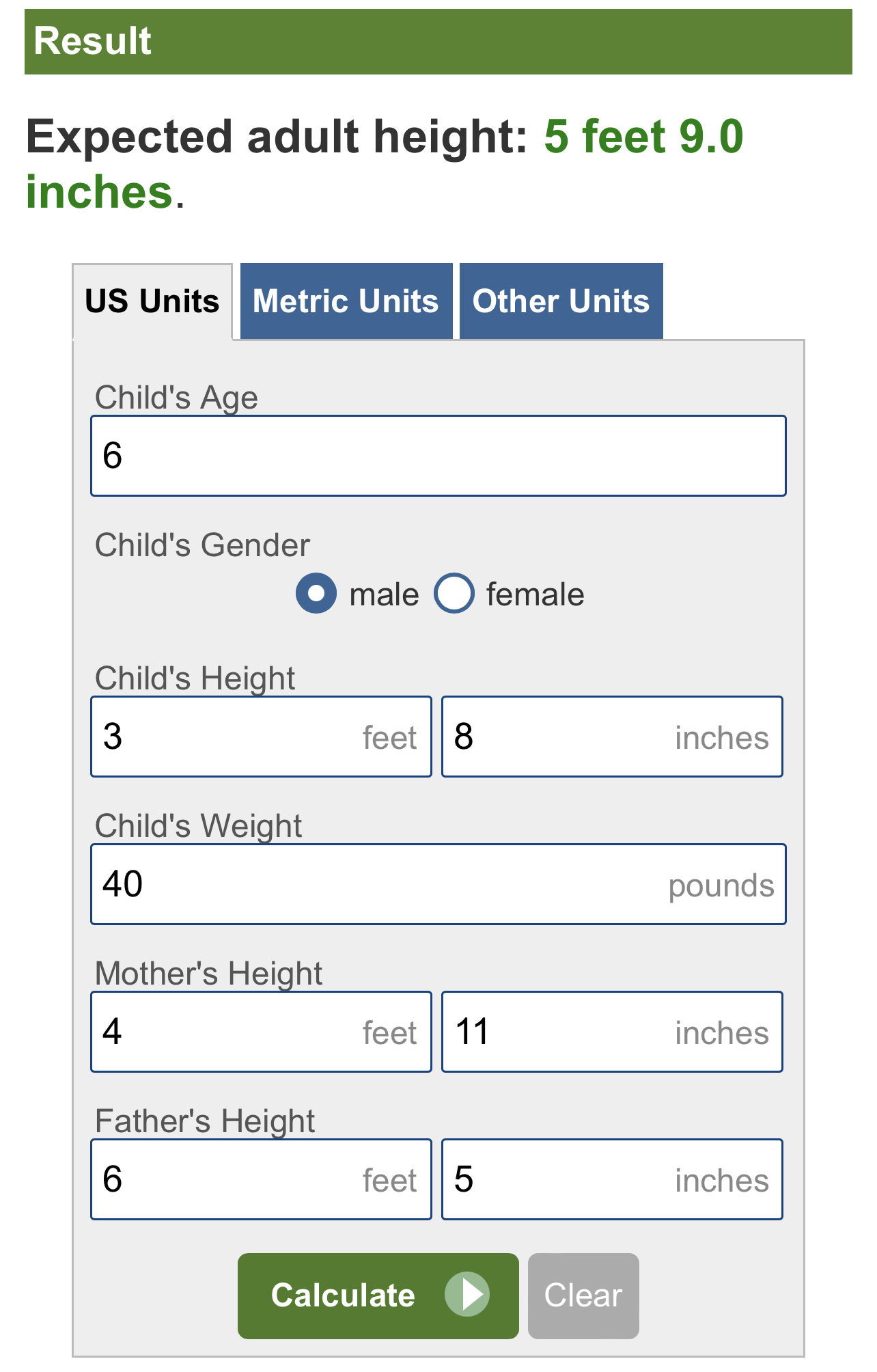Click the Father's Height feet field
The height and width of the screenshot is (1372, 877).
(262, 1179)
